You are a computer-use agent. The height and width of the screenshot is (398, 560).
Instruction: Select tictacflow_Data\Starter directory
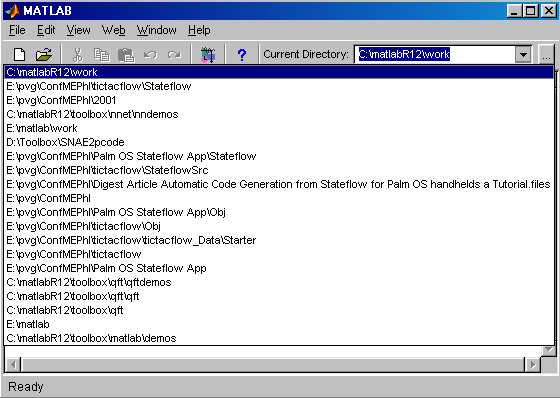[279, 240]
